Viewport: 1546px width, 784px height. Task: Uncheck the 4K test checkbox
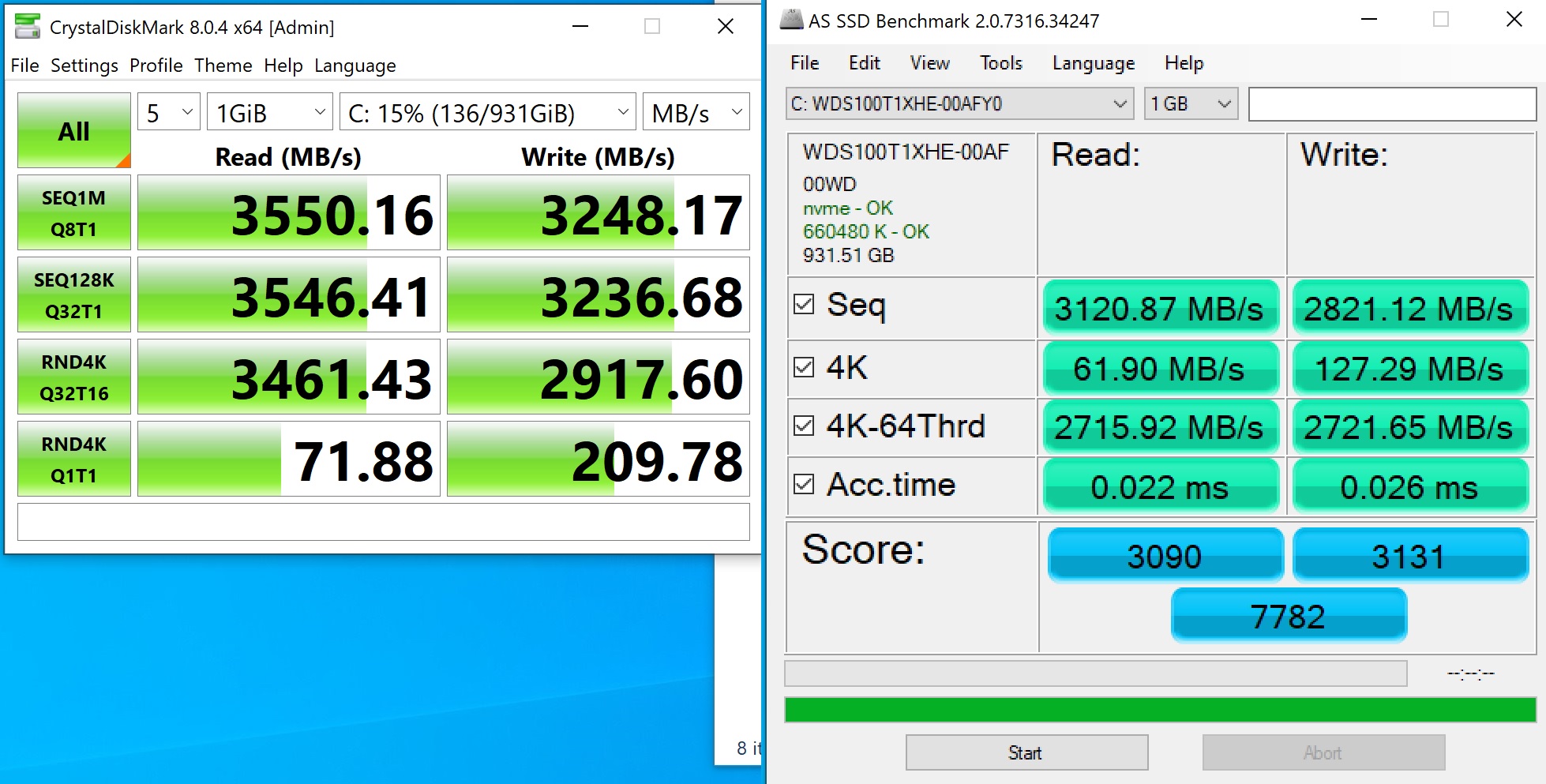click(x=804, y=367)
